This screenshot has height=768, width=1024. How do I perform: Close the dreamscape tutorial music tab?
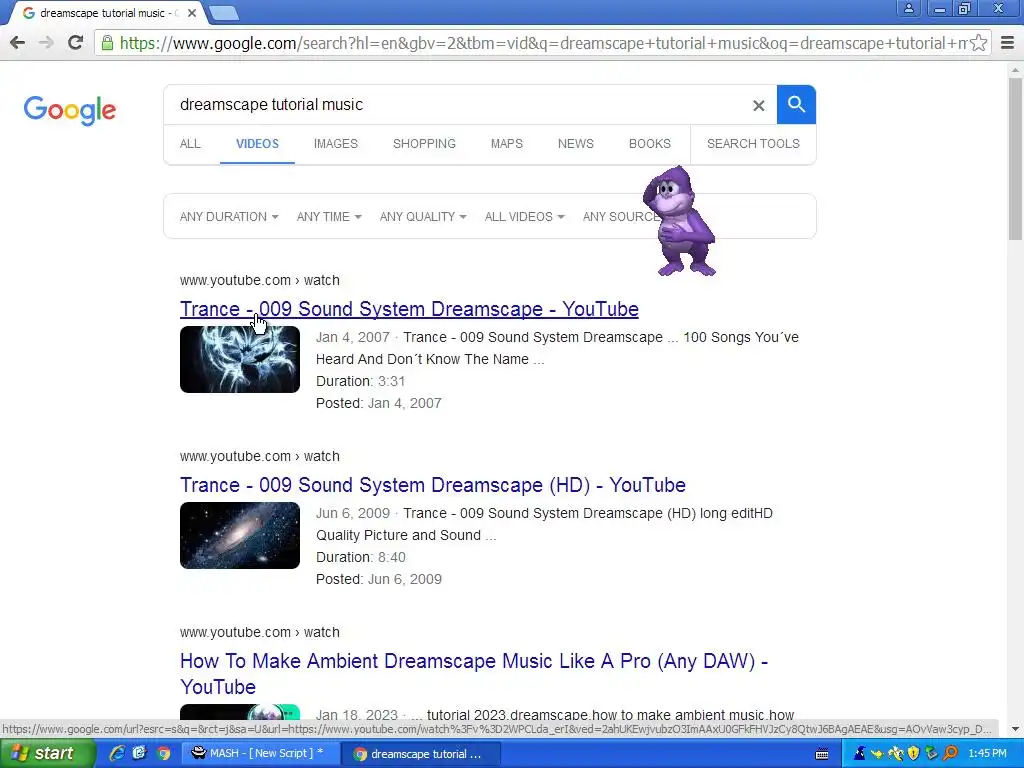pyautogui.click(x=192, y=13)
